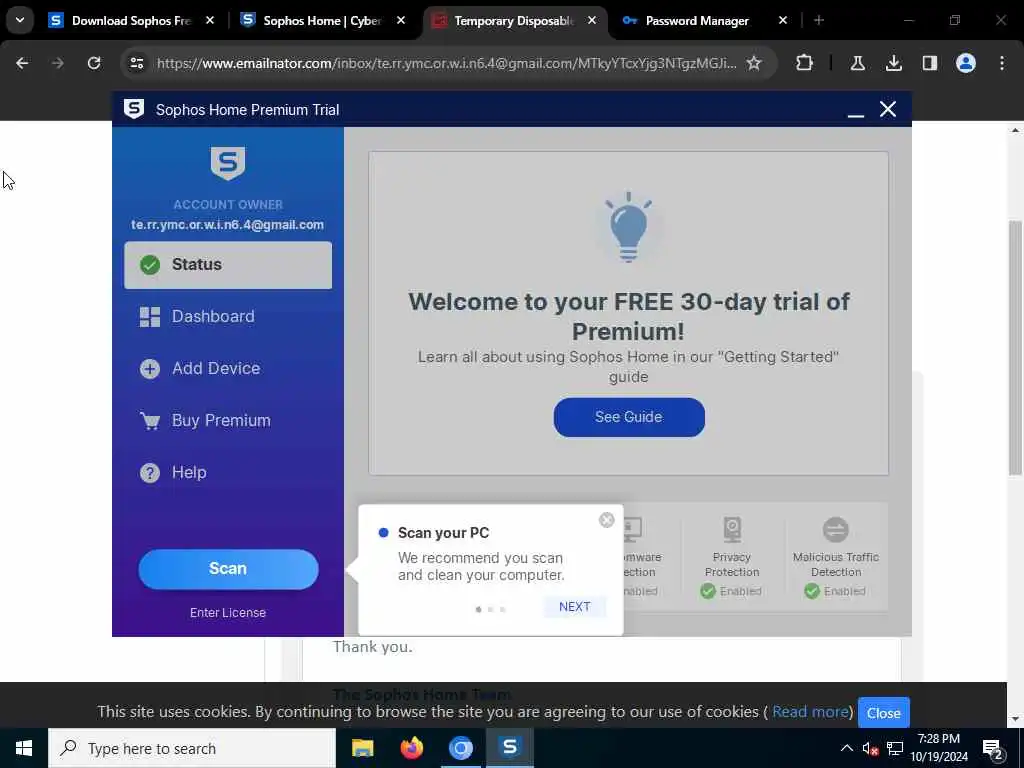Click the Dashboard grid icon

tap(150, 317)
